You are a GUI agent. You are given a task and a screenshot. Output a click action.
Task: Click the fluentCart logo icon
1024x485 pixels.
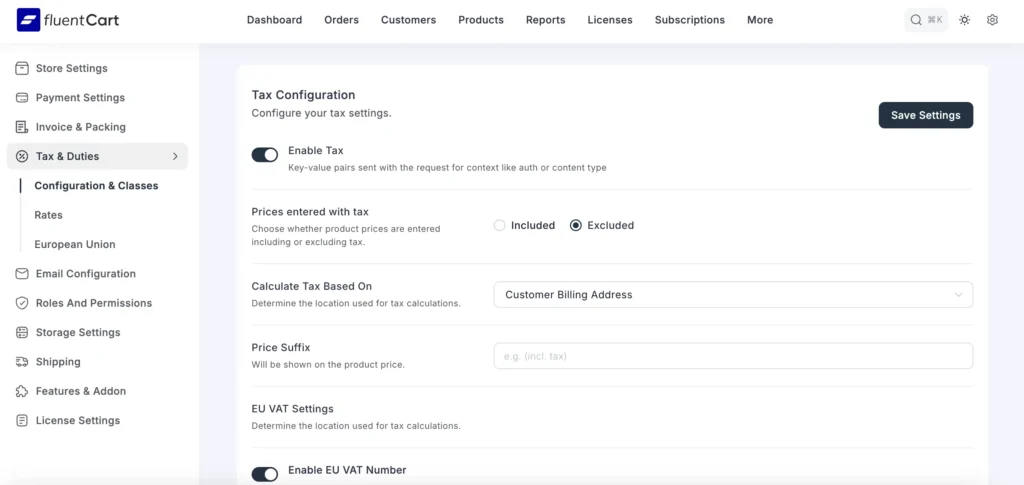[29, 20]
